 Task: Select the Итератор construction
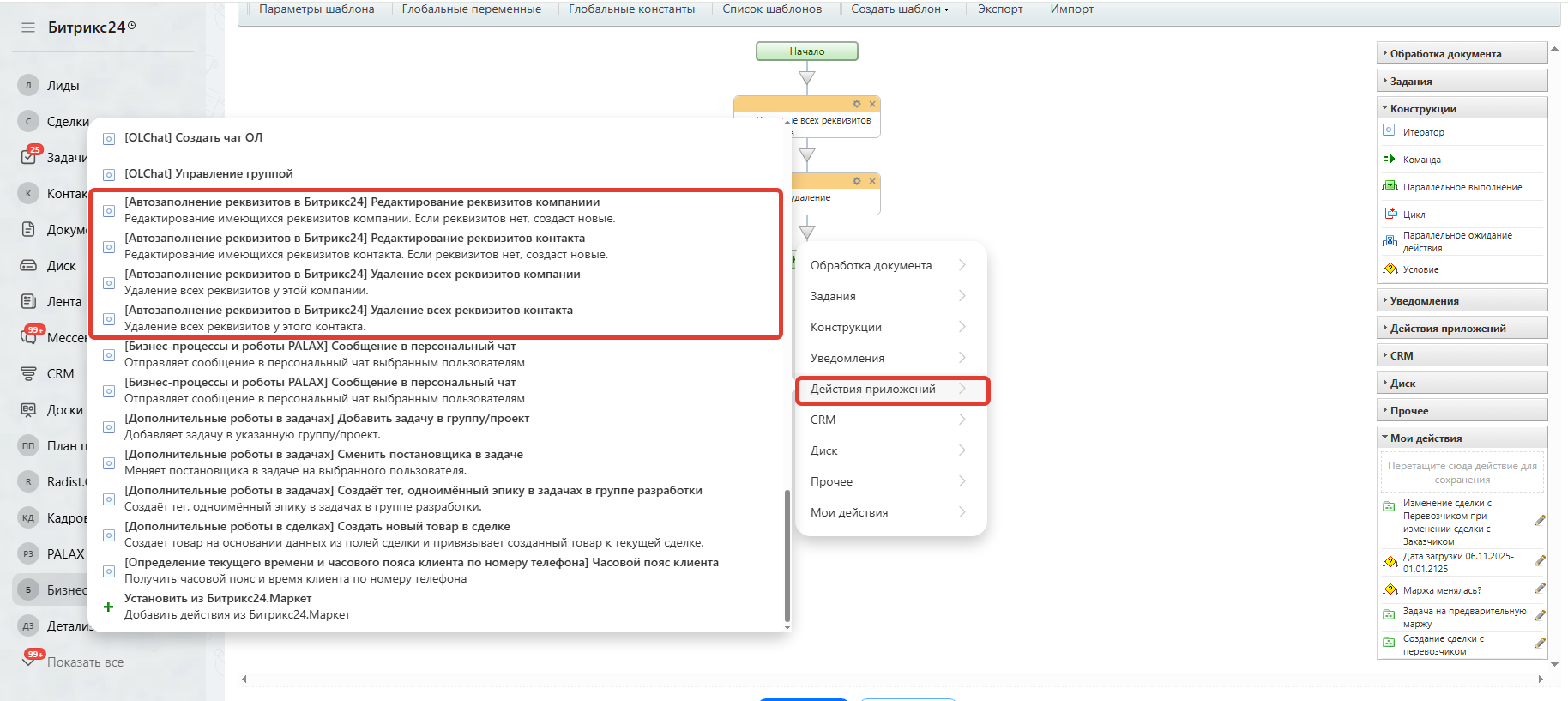pyautogui.click(x=1423, y=132)
